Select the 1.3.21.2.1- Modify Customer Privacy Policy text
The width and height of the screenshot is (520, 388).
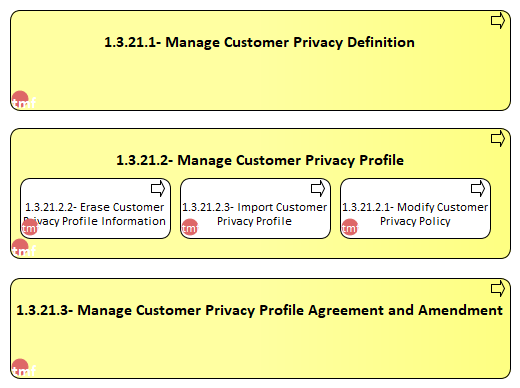pyautogui.click(x=415, y=214)
